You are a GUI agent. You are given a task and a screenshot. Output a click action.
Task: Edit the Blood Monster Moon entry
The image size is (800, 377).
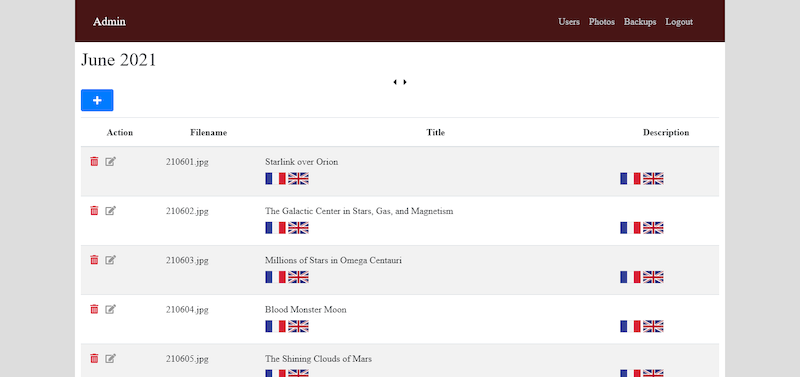click(x=110, y=309)
